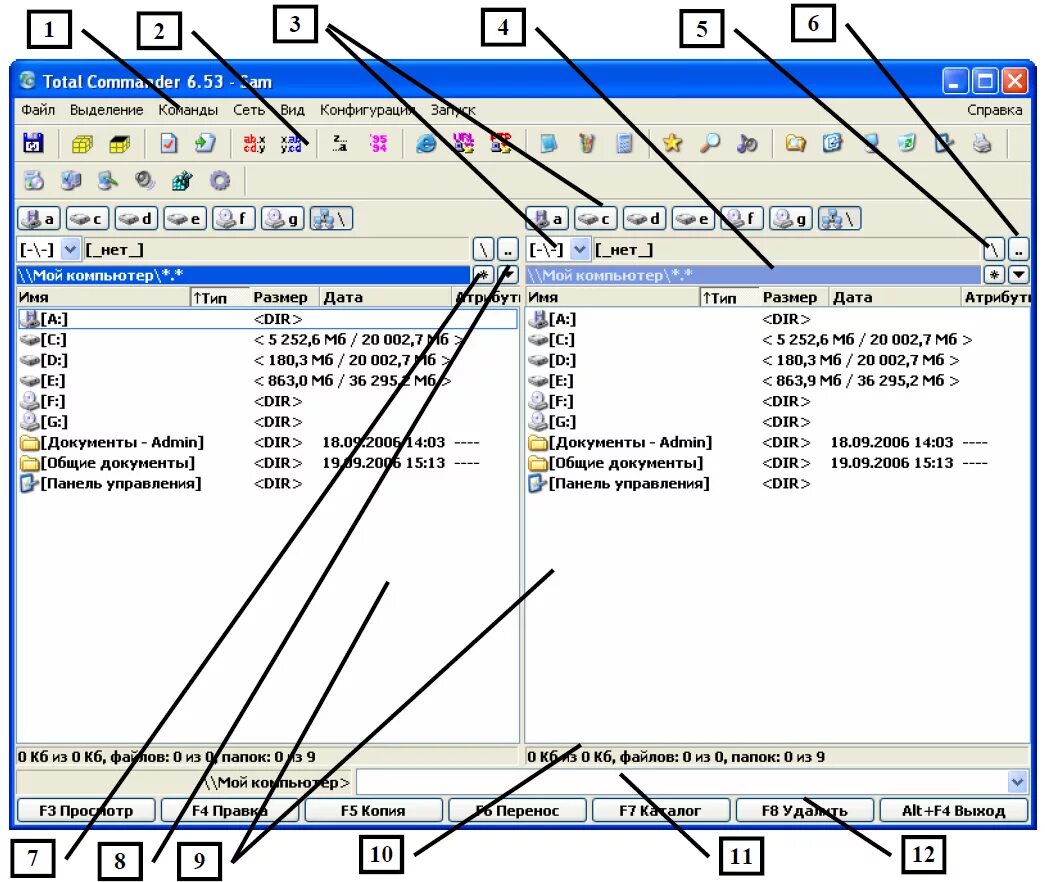The image size is (1045, 882).
Task: Open right panel directory history arrow
Action: click(1018, 275)
